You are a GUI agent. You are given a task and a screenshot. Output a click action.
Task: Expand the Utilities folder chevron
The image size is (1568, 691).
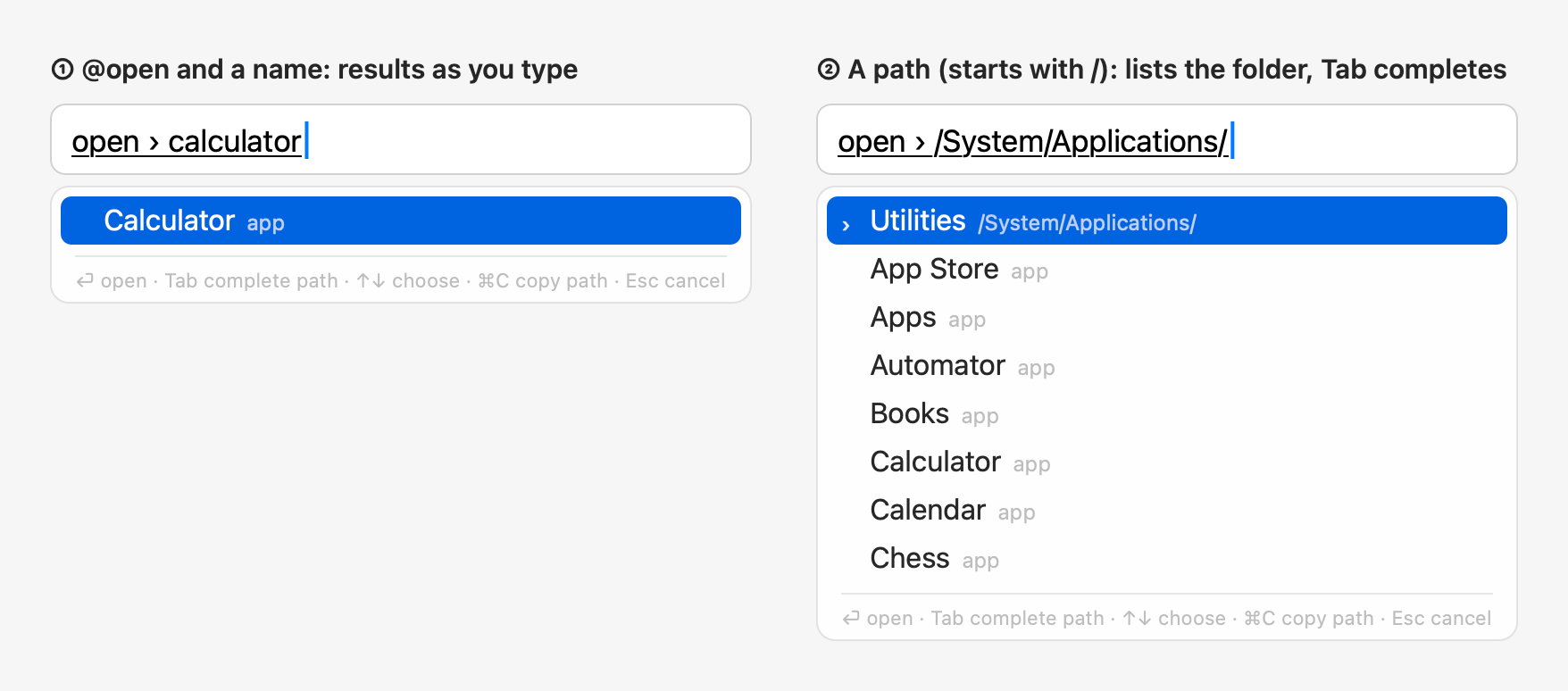pos(846,224)
